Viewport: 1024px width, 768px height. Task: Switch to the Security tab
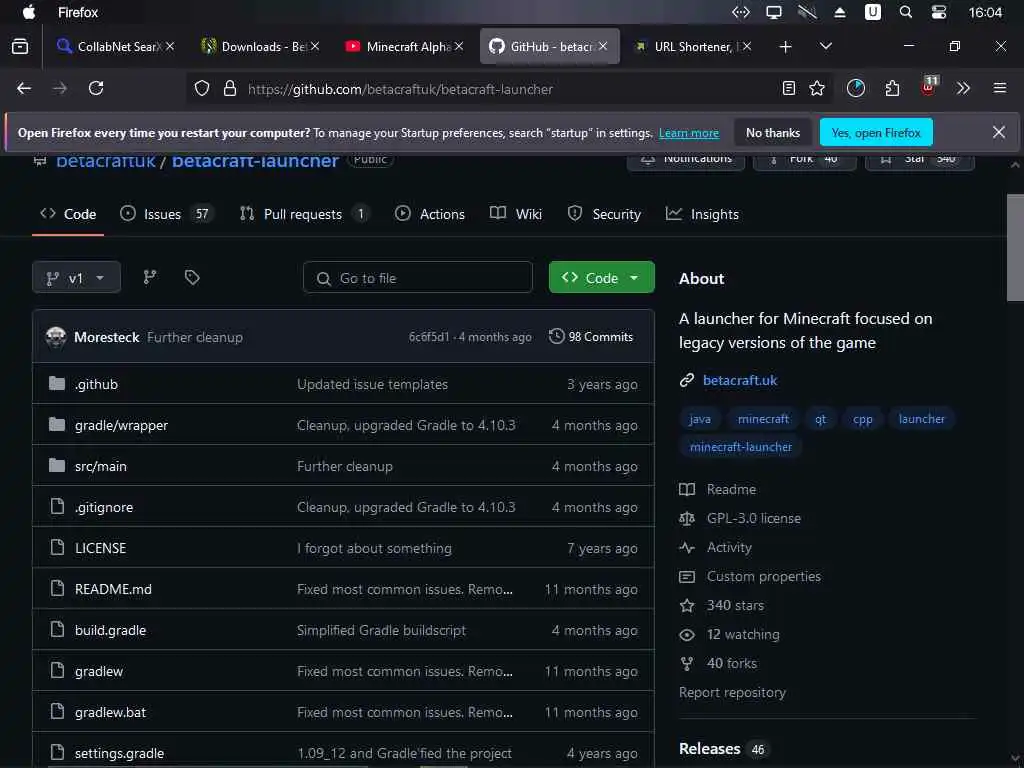pyautogui.click(x=604, y=214)
